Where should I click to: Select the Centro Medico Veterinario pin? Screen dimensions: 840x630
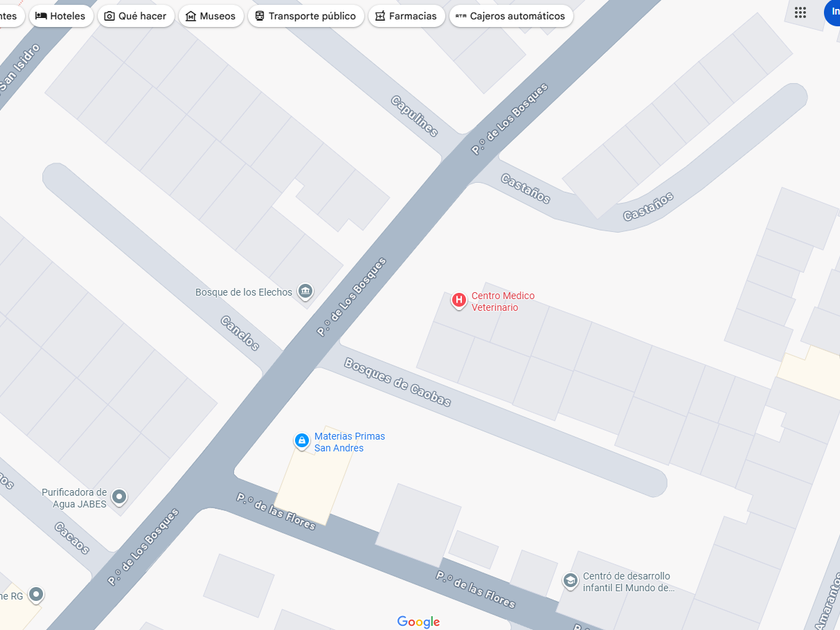[459, 301]
